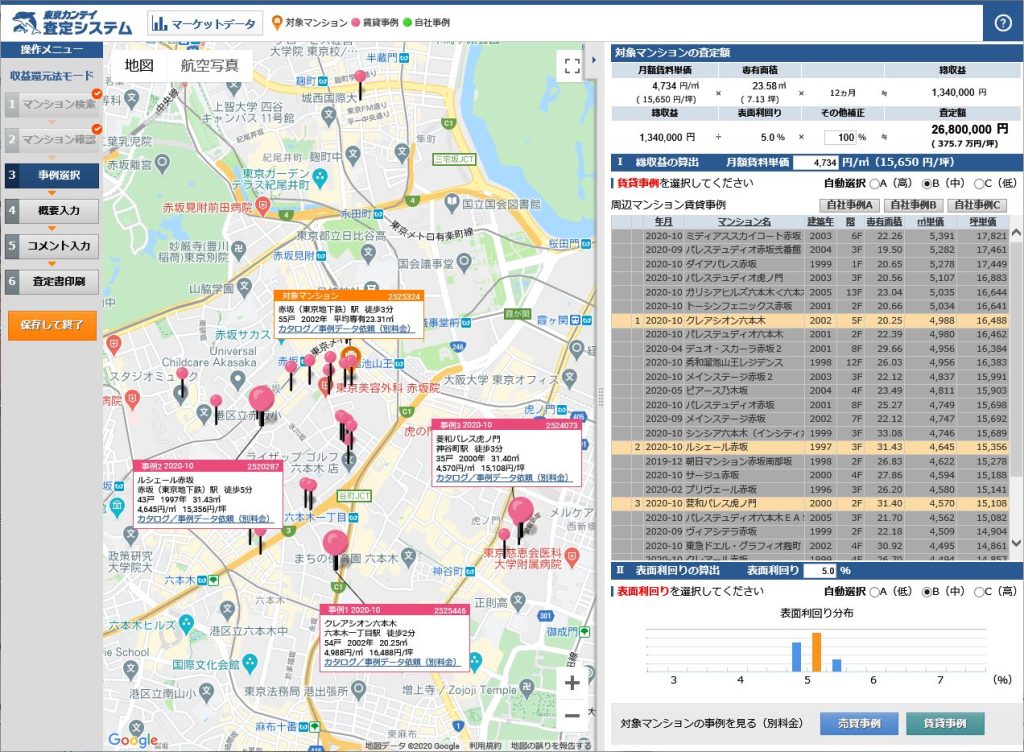Click the Google logo on the map
This screenshot has height=752, width=1024.
tap(133, 740)
